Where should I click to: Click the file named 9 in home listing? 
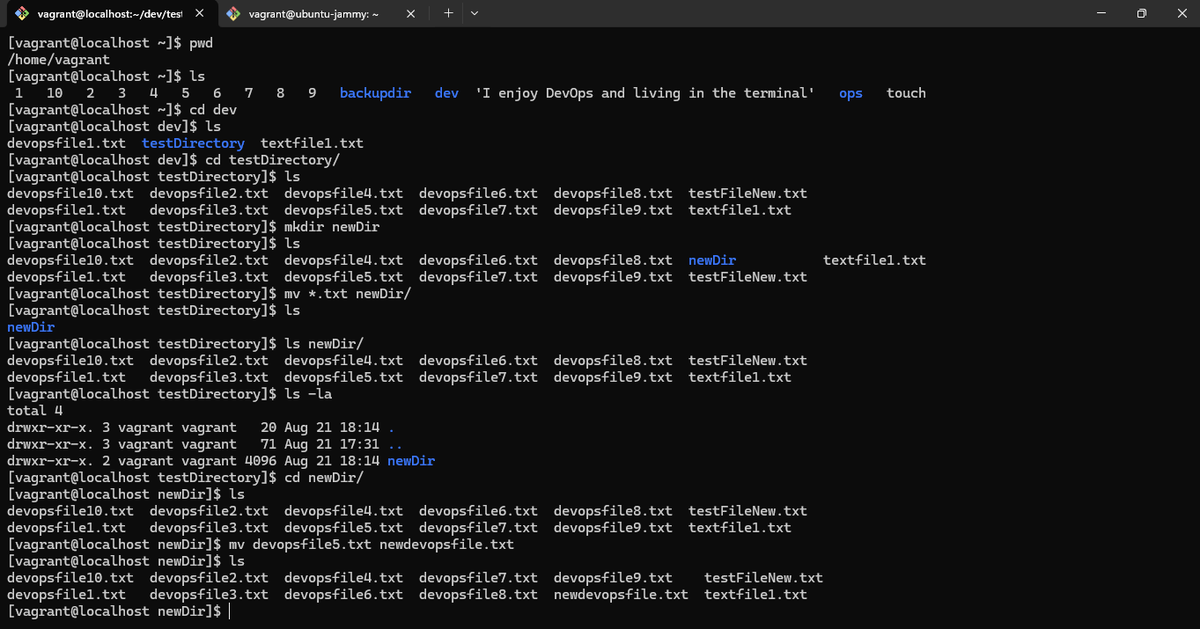[313, 93]
